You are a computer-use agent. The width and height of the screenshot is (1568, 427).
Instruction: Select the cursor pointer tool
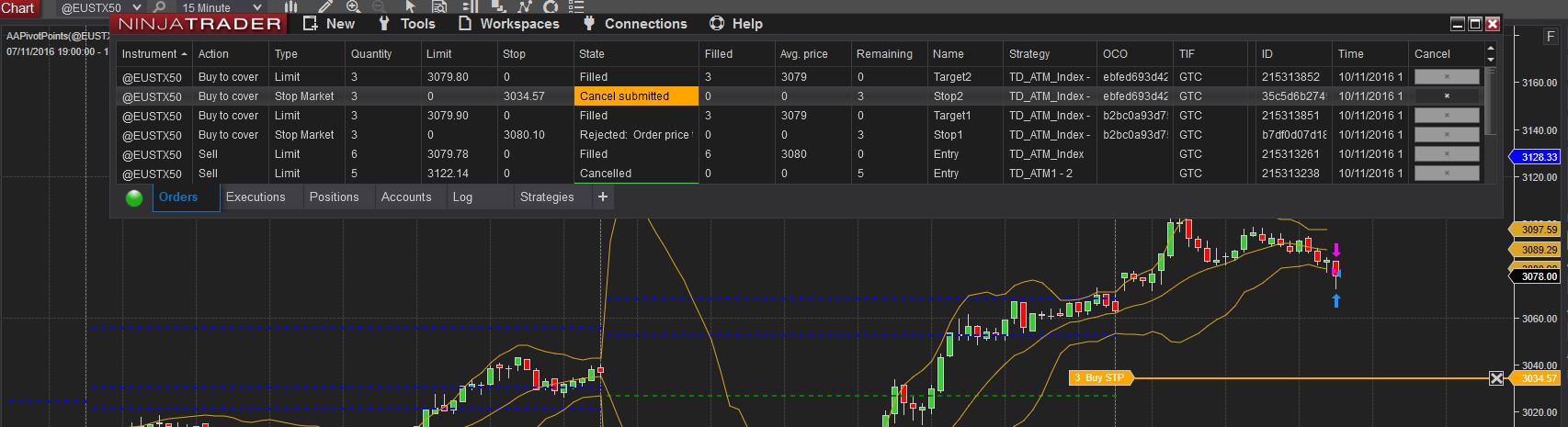(x=410, y=6)
